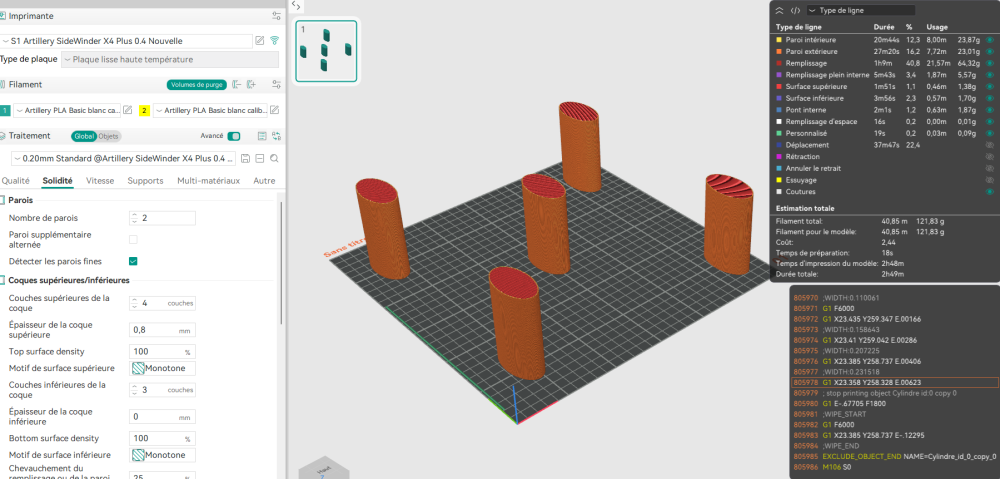Viewport: 1000px width, 479px height.
Task: Hide Coutures seams with eye icon
Action: click(990, 191)
